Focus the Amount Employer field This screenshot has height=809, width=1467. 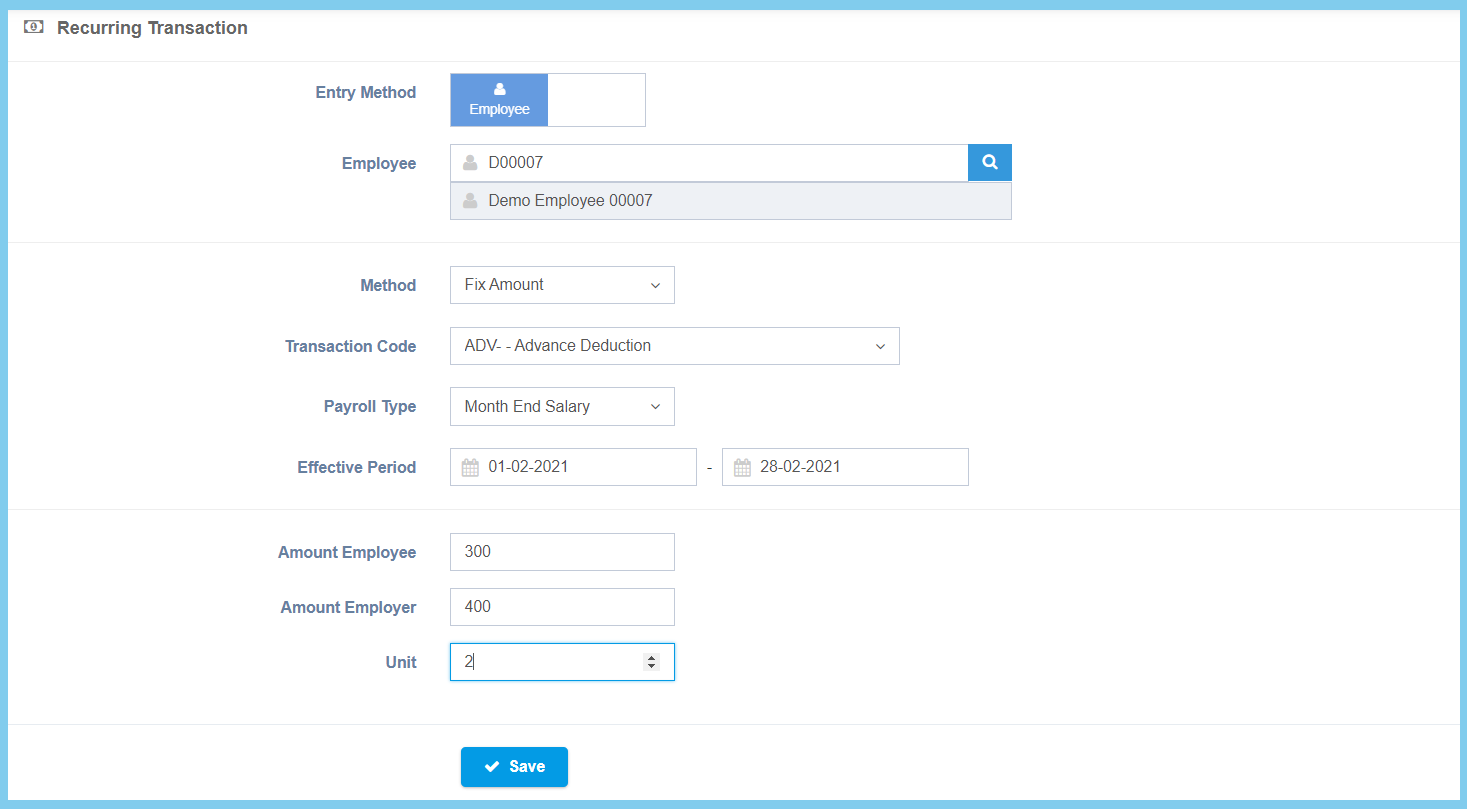(562, 607)
